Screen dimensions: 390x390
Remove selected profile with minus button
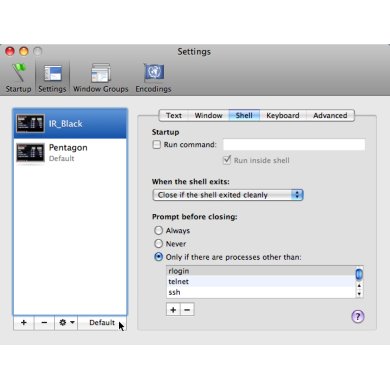[44, 323]
